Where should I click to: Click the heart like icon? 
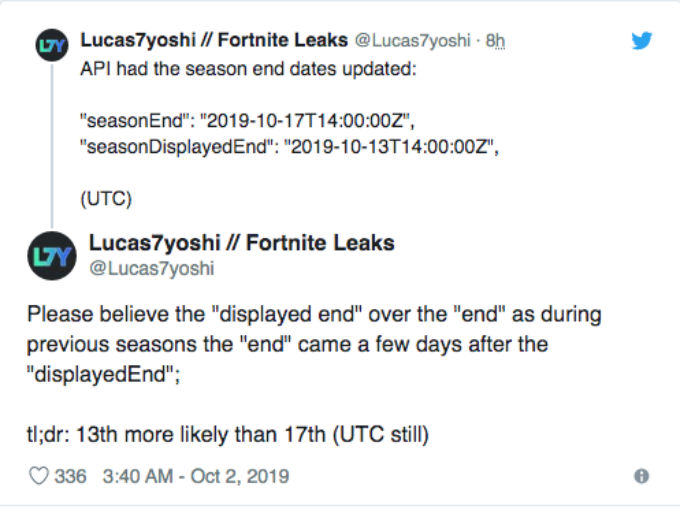point(38,476)
